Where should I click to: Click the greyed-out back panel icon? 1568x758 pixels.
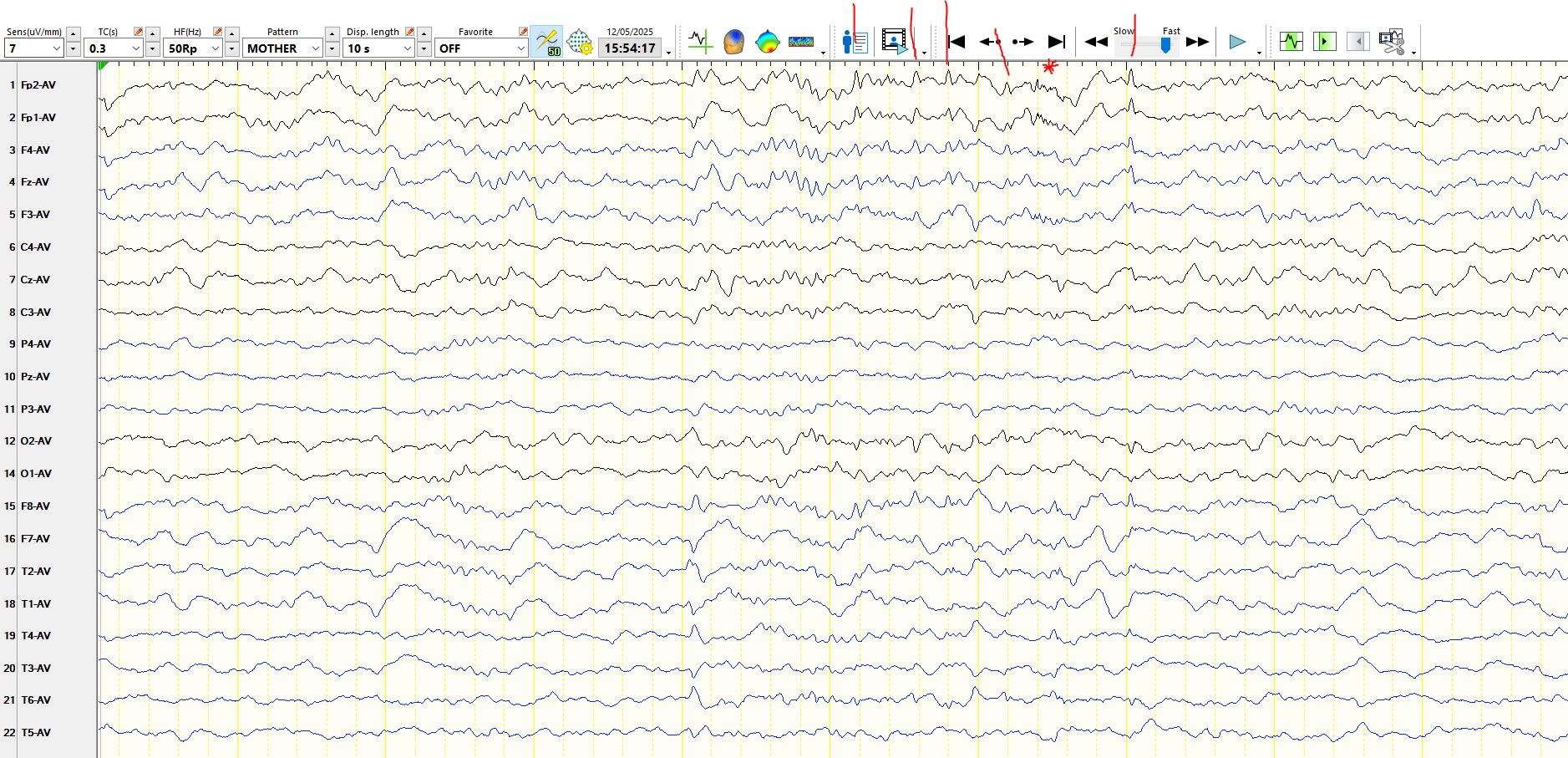point(1358,41)
